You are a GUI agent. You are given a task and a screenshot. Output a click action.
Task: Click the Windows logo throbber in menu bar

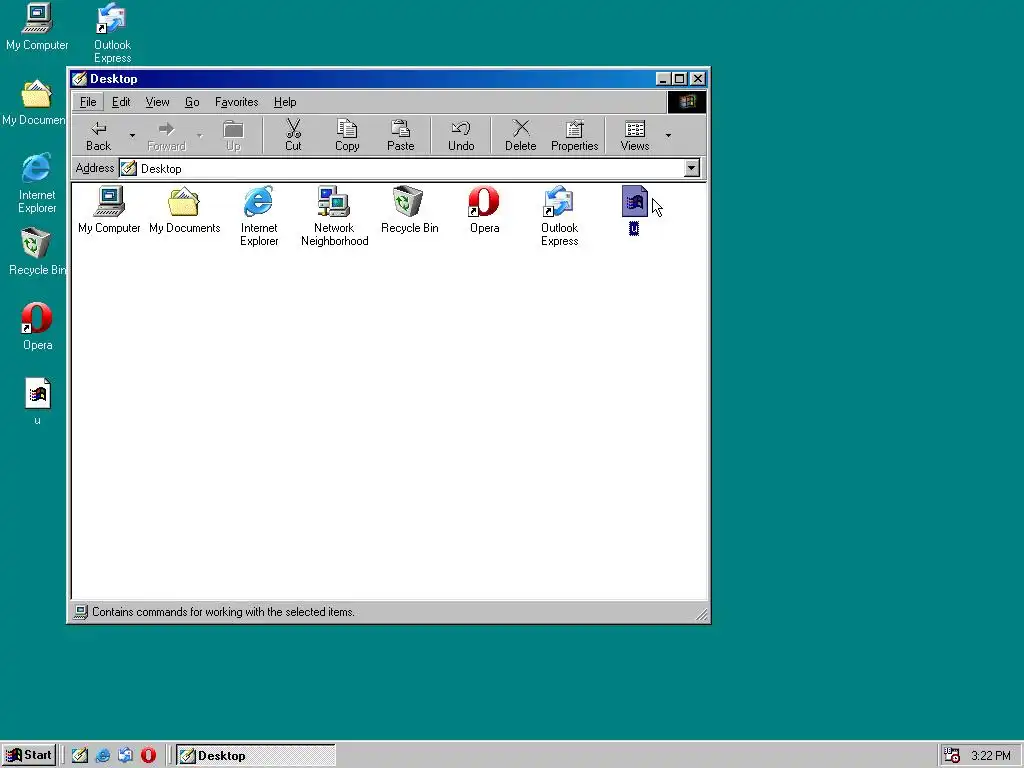tap(686, 102)
